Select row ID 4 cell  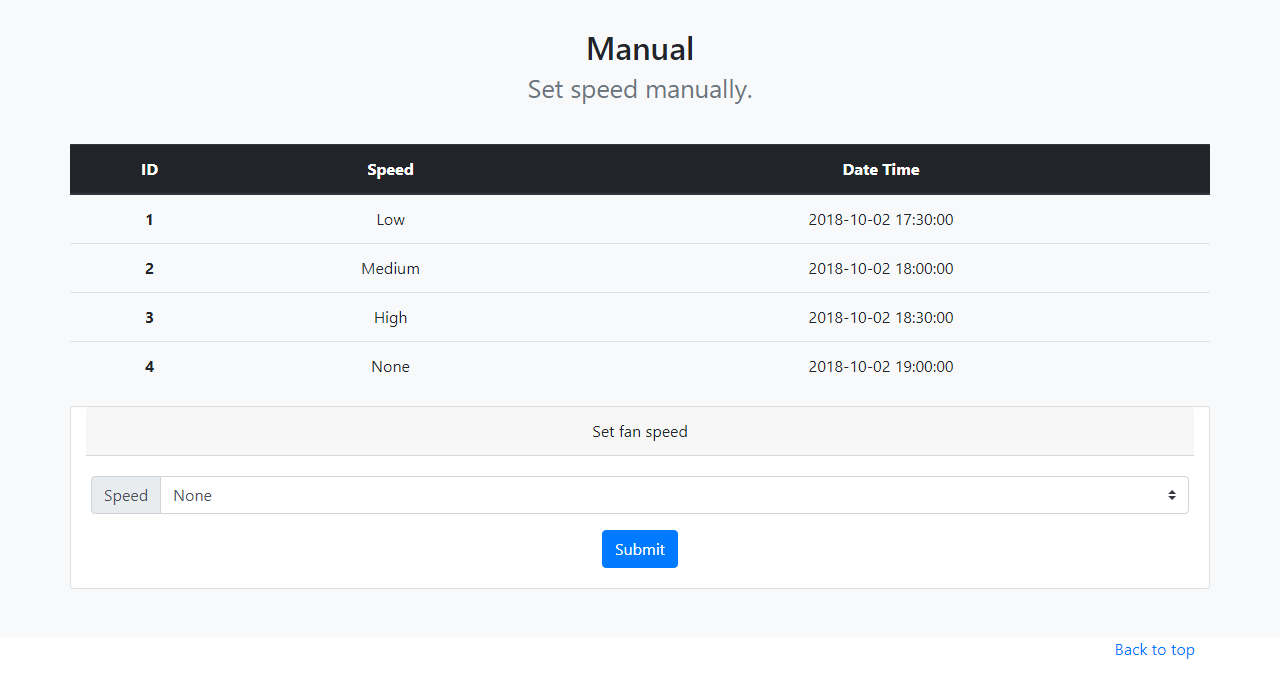pos(149,366)
